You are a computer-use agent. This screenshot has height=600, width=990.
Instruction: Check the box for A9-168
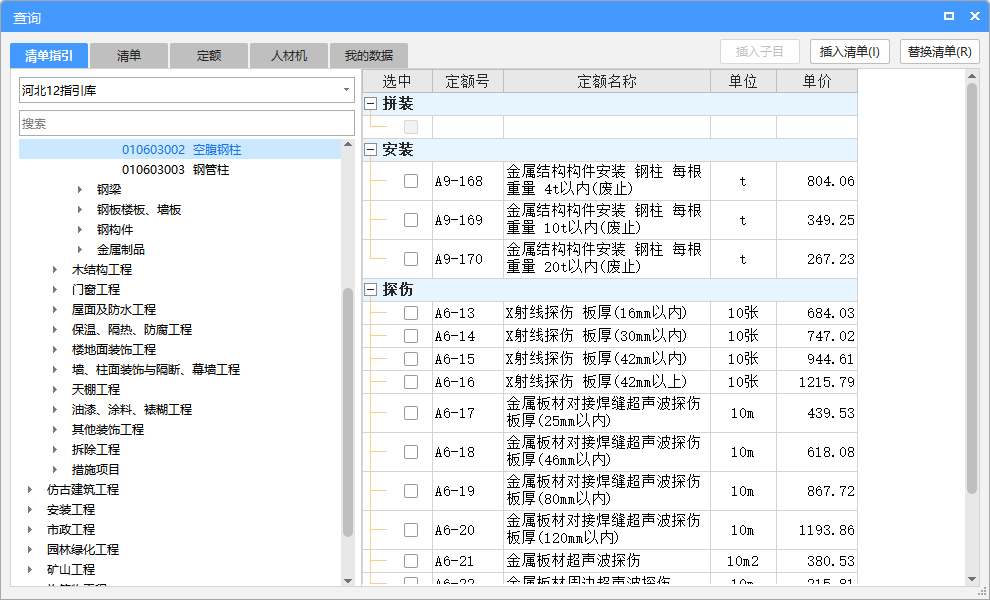(411, 181)
